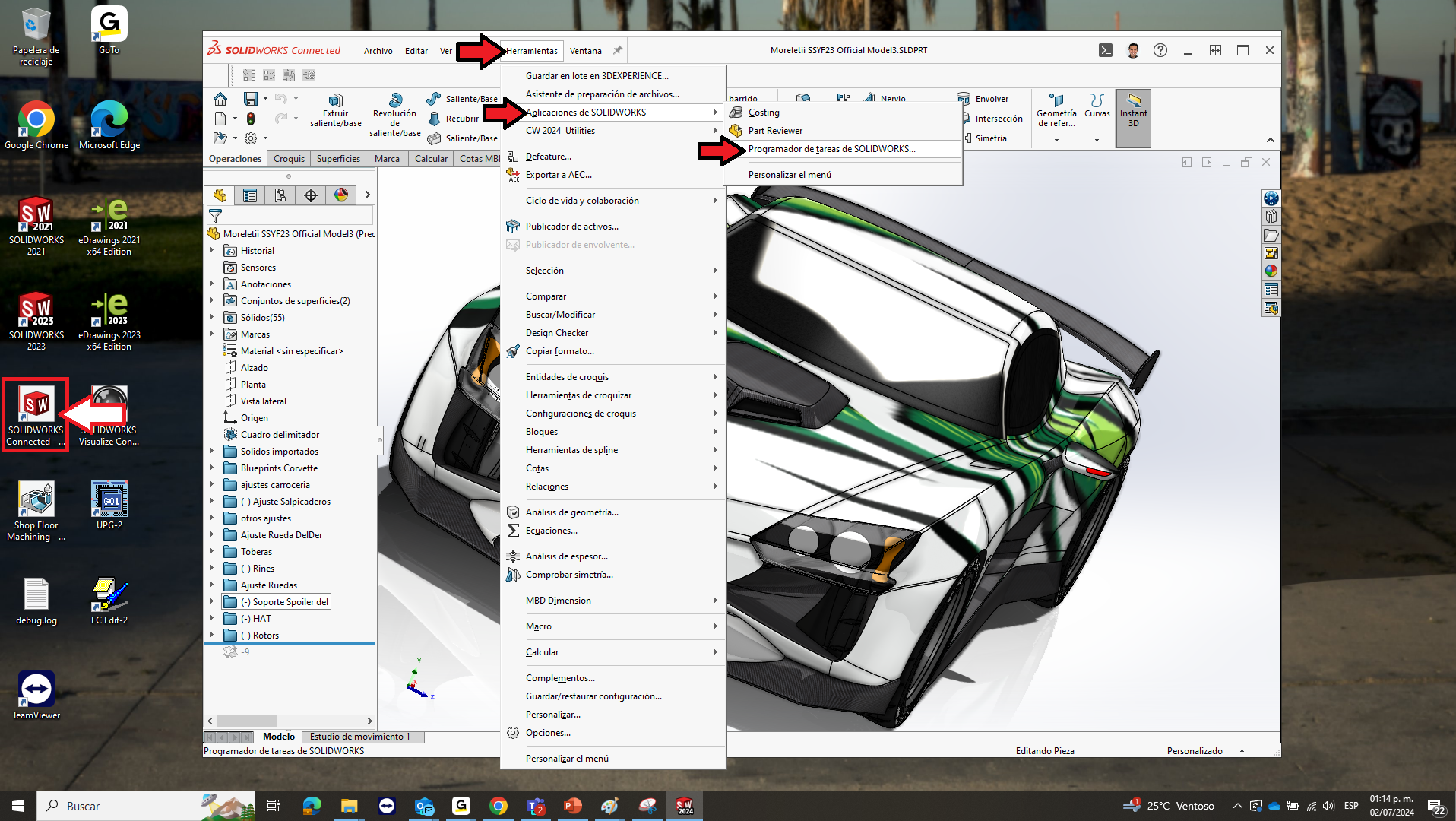Click Complementos... menu entry
The height and width of the screenshot is (821, 1456).
coord(612,678)
